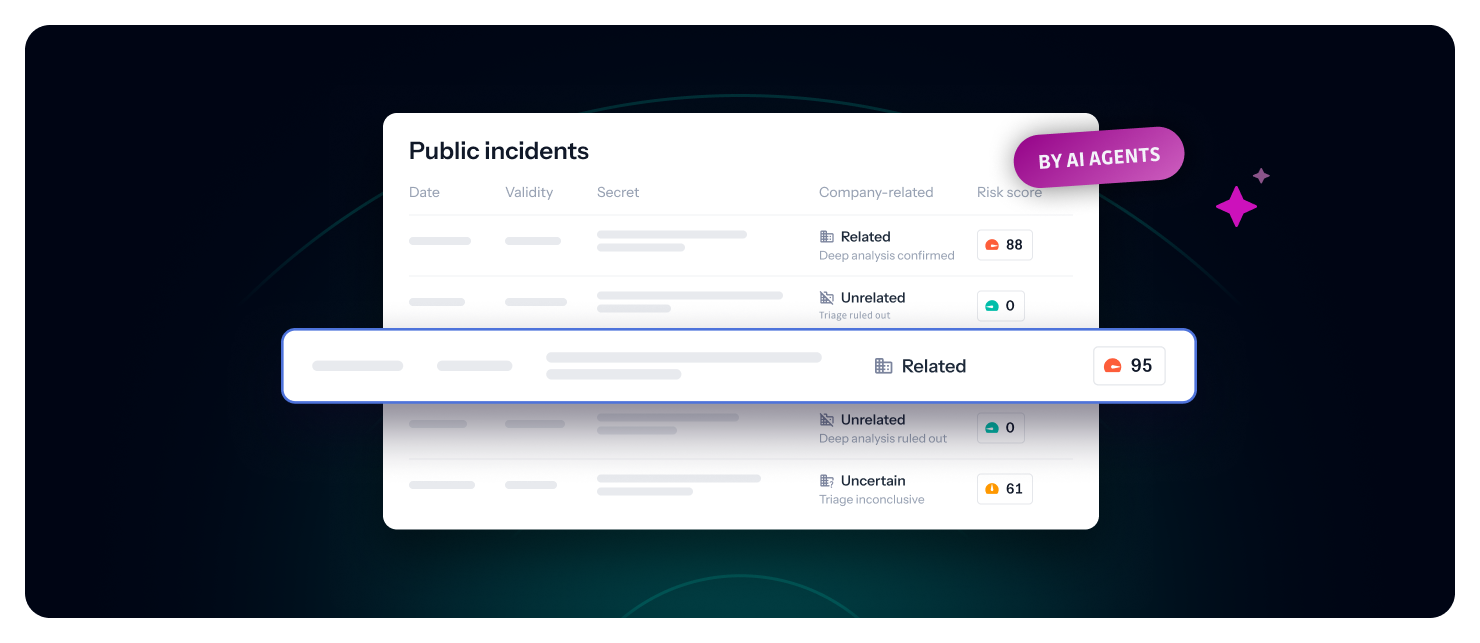This screenshot has width=1480, height=643.
Task: Click the Deep analysis ruled out text
Action: 883,439
